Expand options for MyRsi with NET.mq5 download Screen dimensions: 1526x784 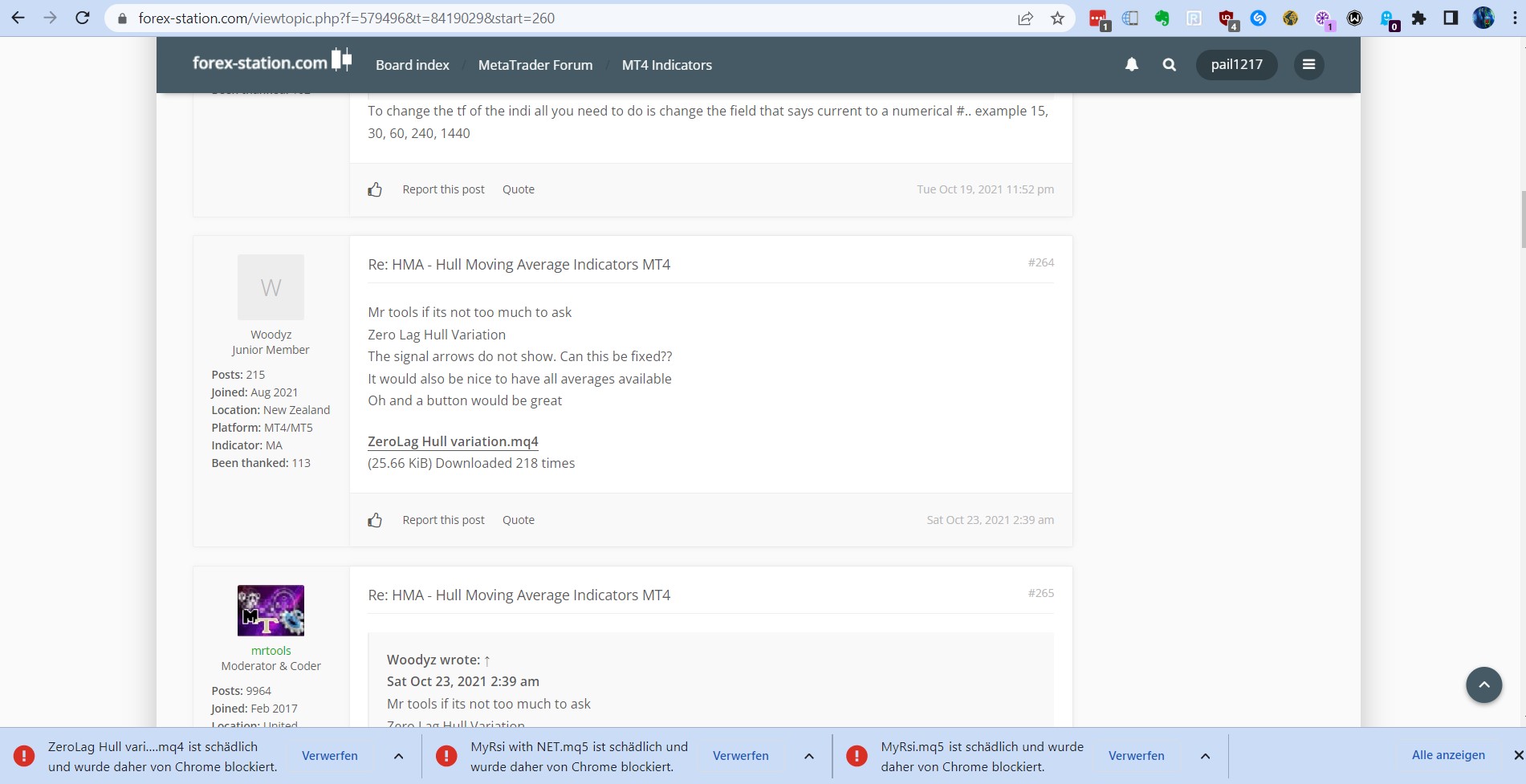[809, 756]
